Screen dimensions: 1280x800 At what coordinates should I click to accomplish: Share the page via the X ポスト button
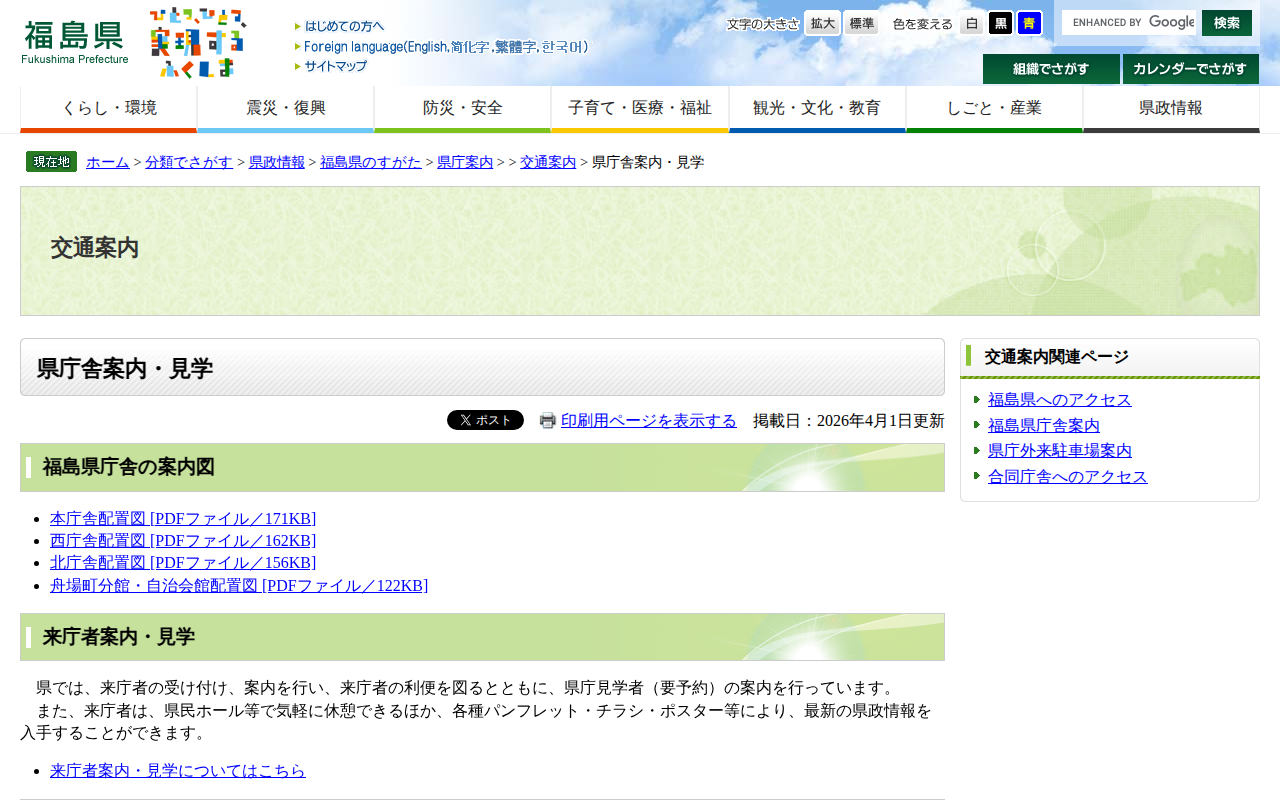485,420
